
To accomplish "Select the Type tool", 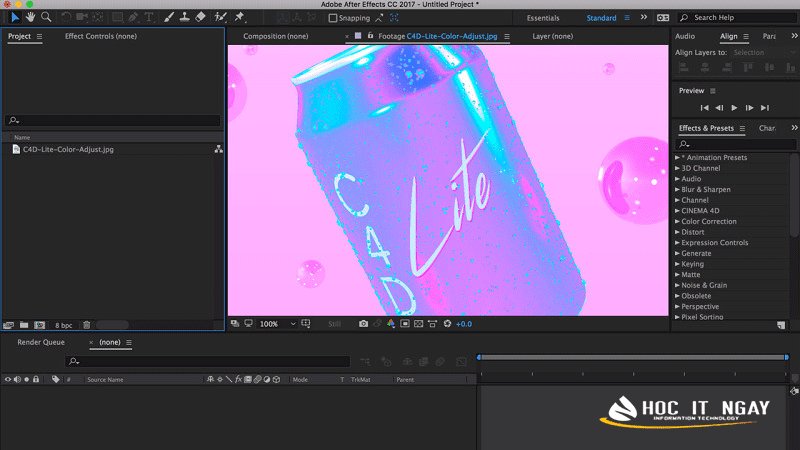I will click(149, 17).
